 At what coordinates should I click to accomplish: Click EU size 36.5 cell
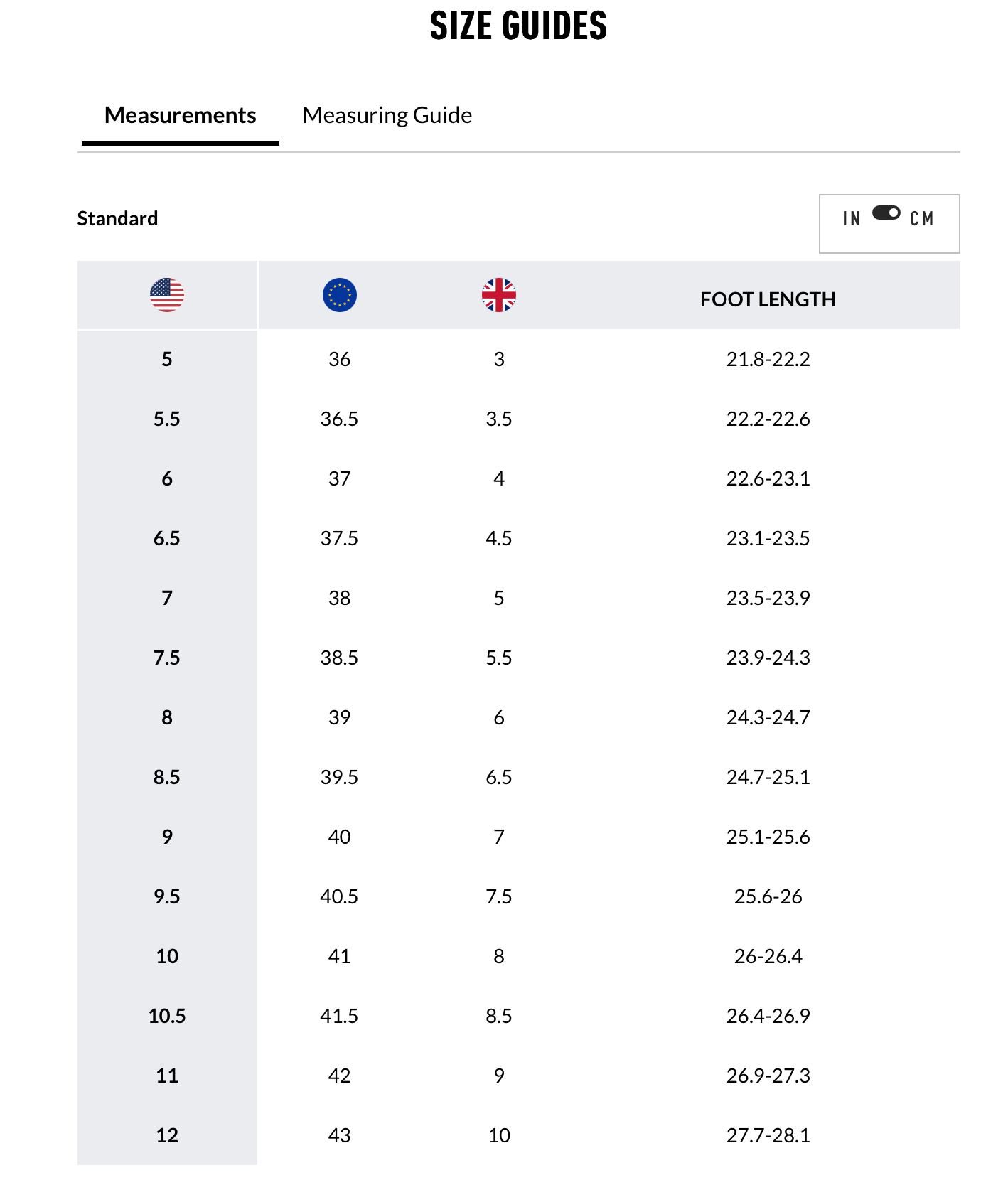coord(339,419)
